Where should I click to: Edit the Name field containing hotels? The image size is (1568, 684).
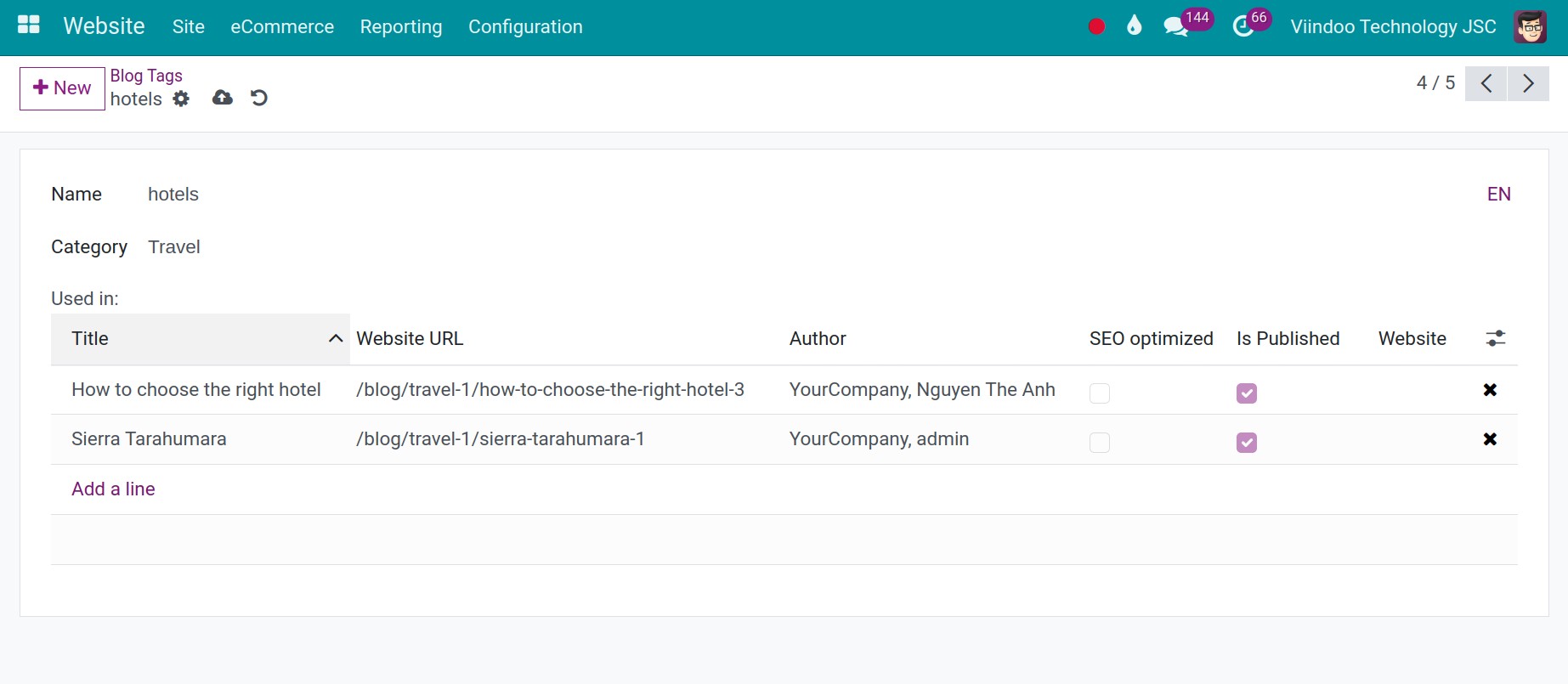tap(173, 194)
